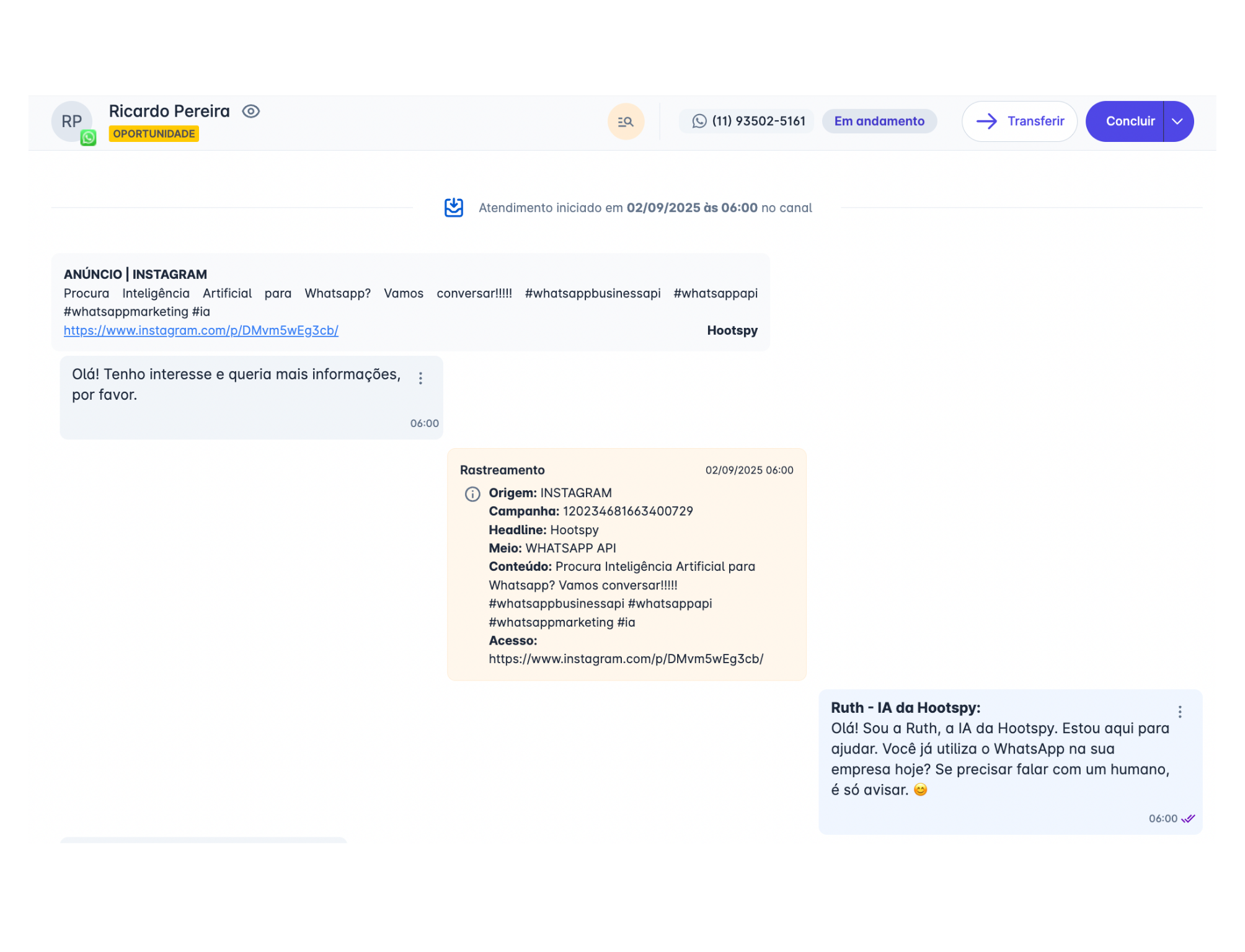Open the options menu on the customer's message
Viewport: 1245px width, 952px height.
click(420, 378)
